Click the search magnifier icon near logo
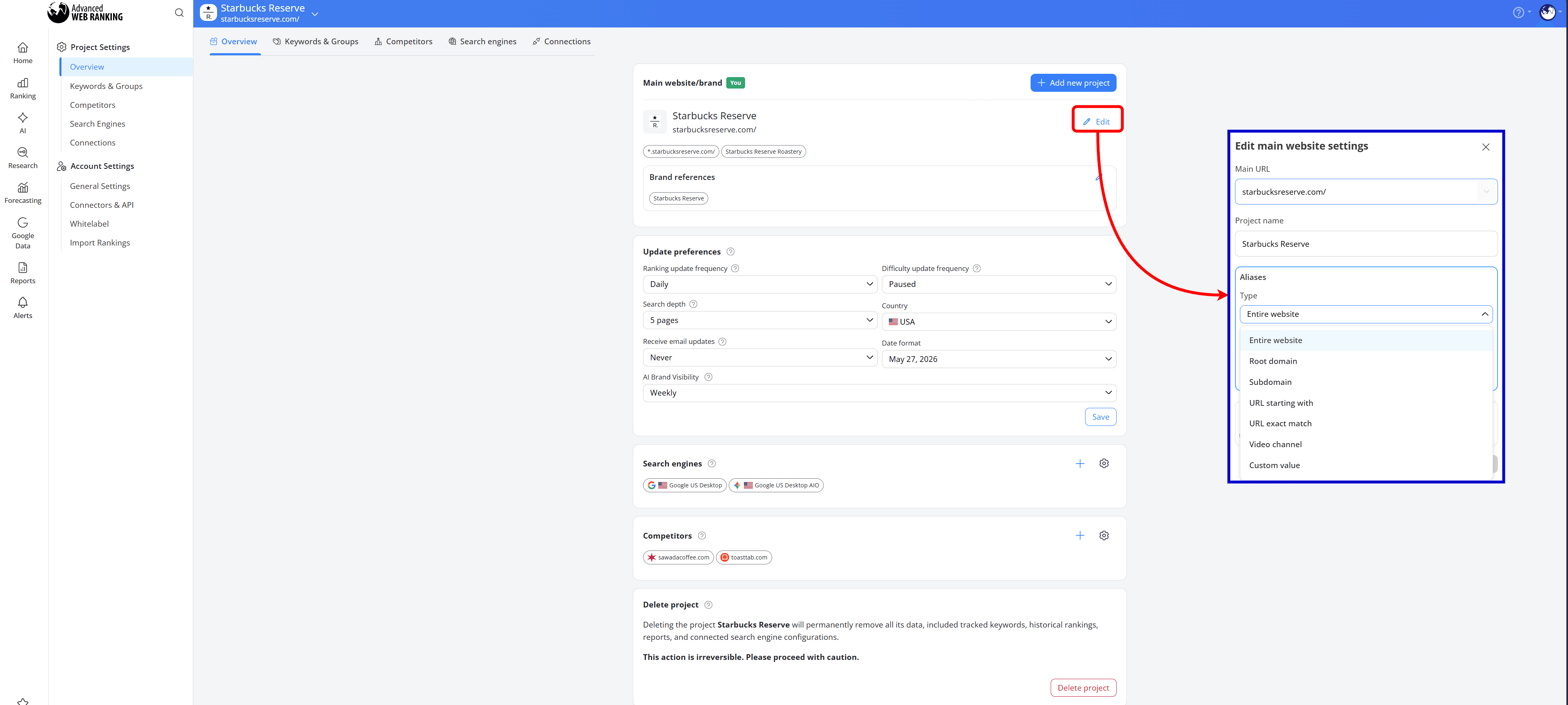 click(179, 13)
